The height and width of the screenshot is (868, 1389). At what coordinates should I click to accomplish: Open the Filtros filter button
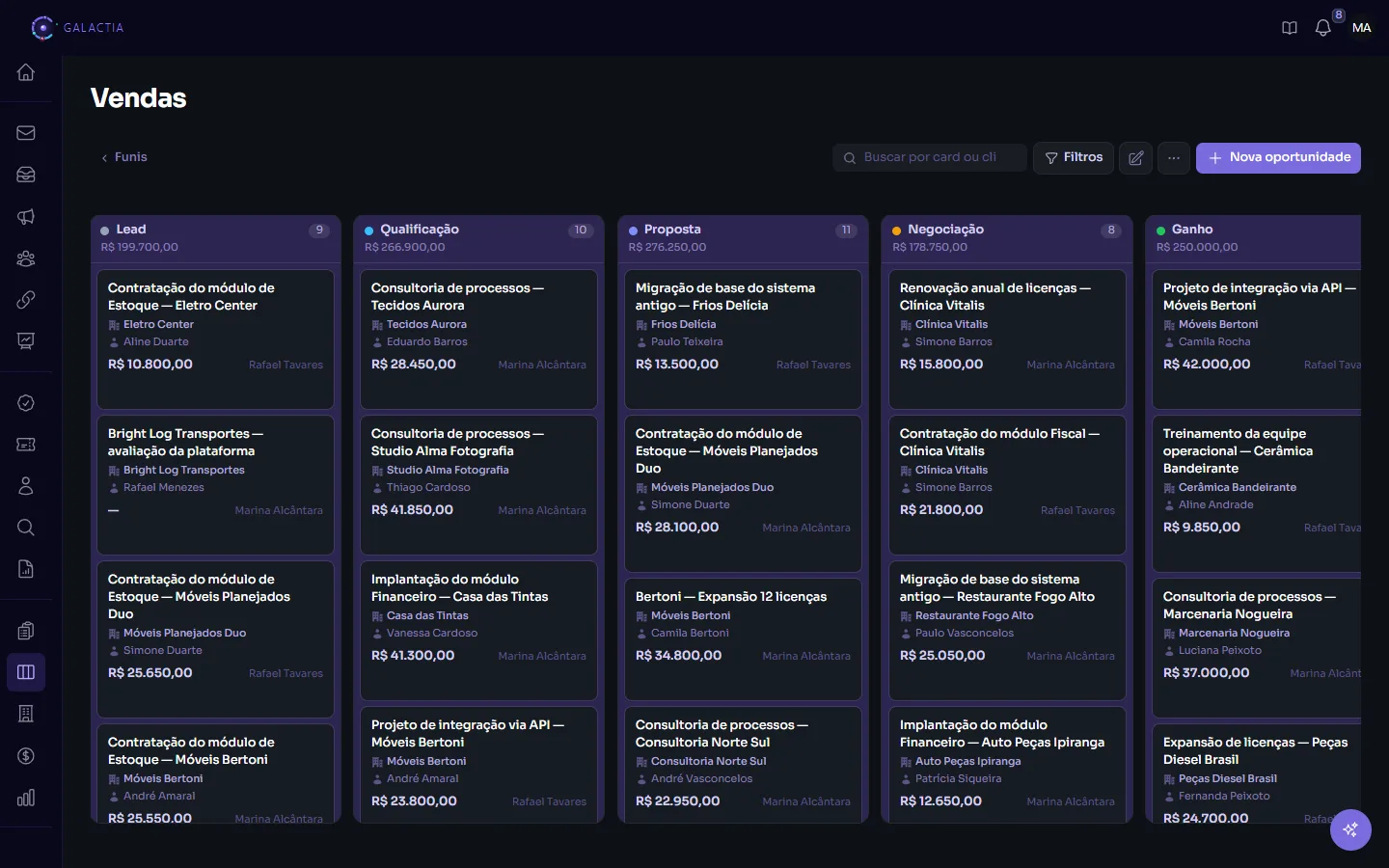[x=1074, y=157]
